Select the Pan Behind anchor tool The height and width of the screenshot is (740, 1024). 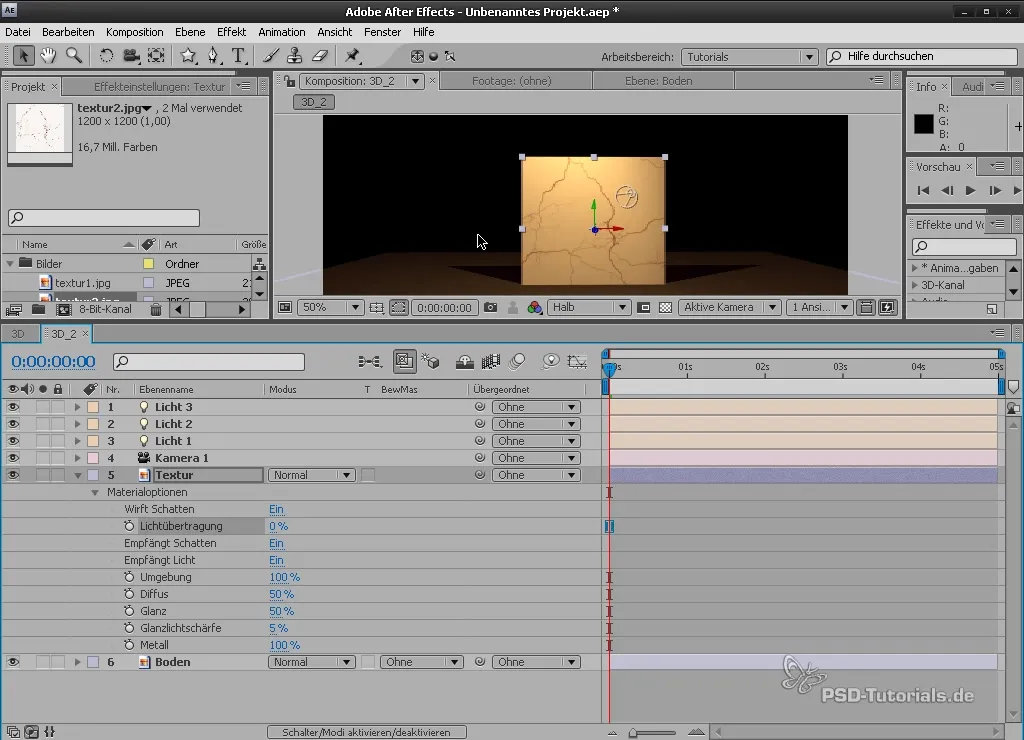point(156,56)
